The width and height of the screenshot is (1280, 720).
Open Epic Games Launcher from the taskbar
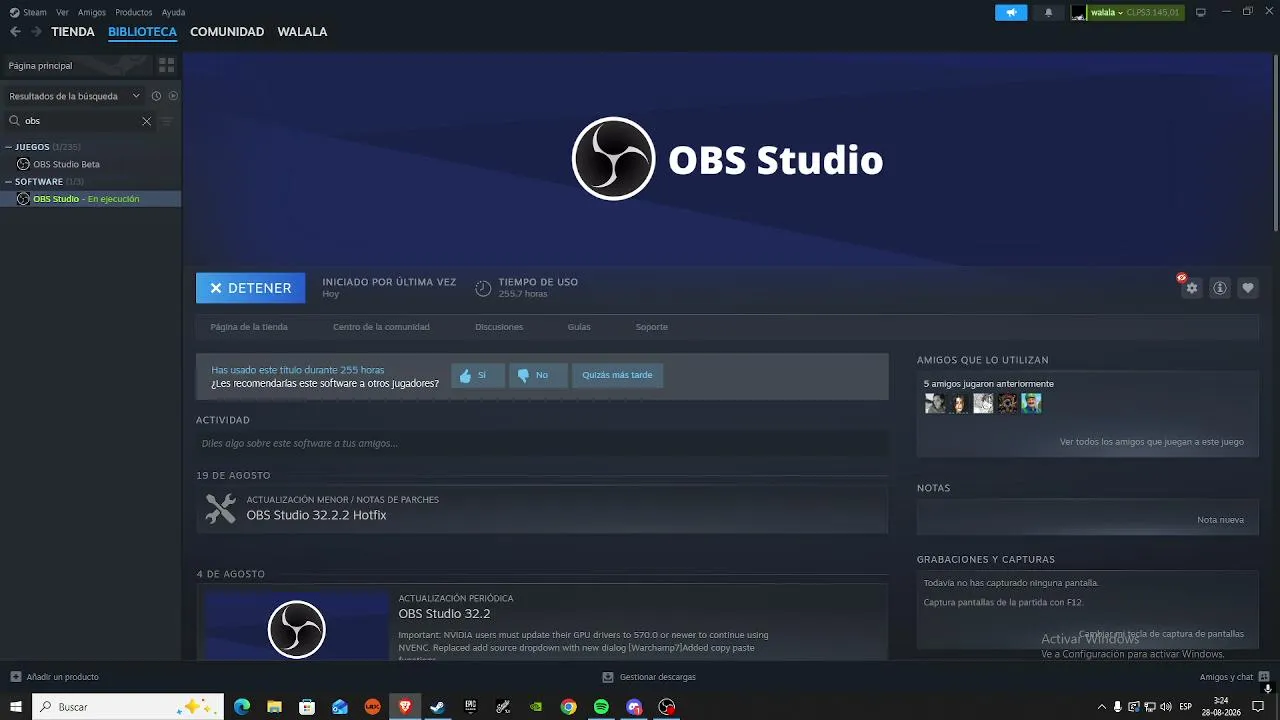(470, 707)
